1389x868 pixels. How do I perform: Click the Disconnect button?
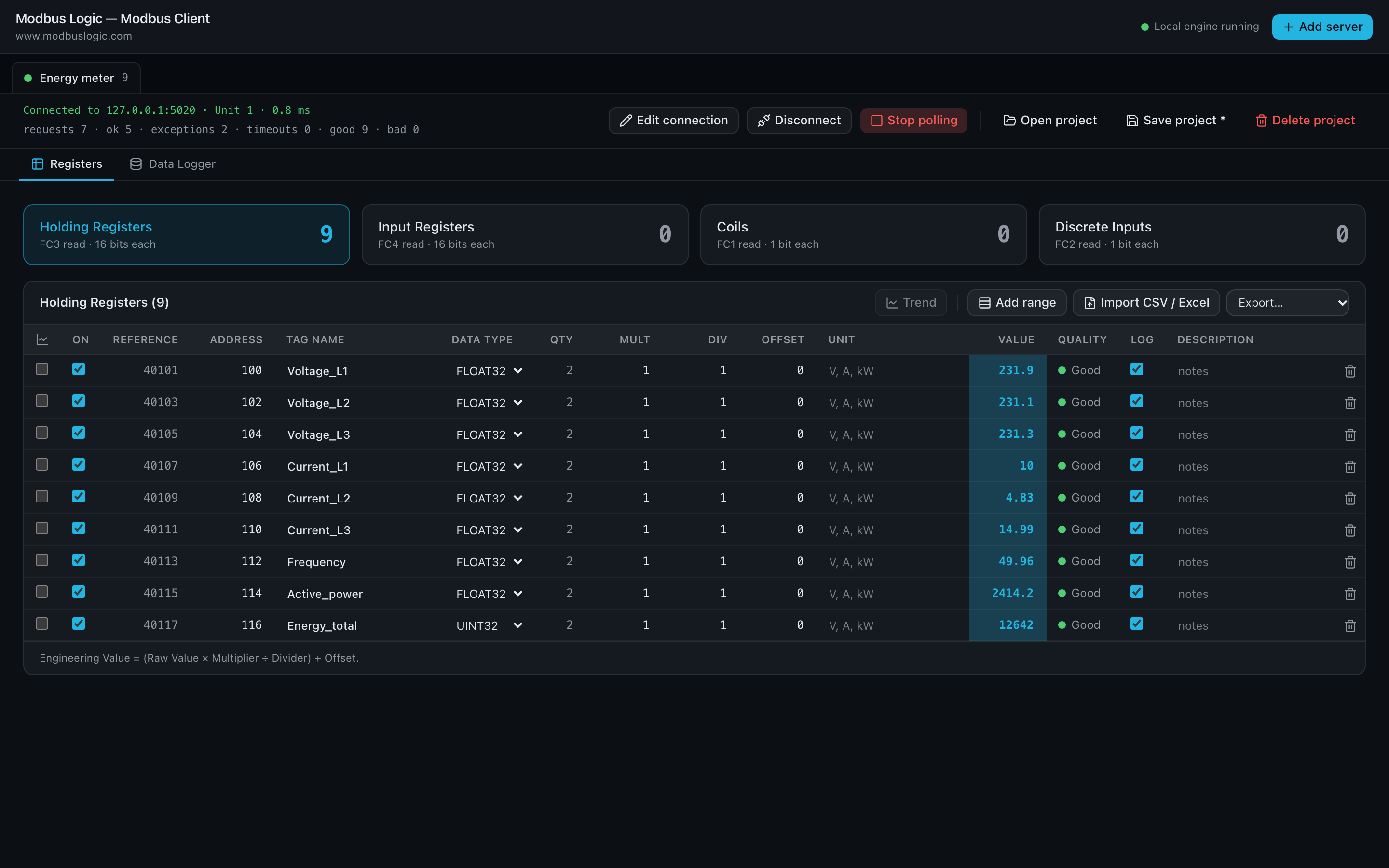click(799, 121)
